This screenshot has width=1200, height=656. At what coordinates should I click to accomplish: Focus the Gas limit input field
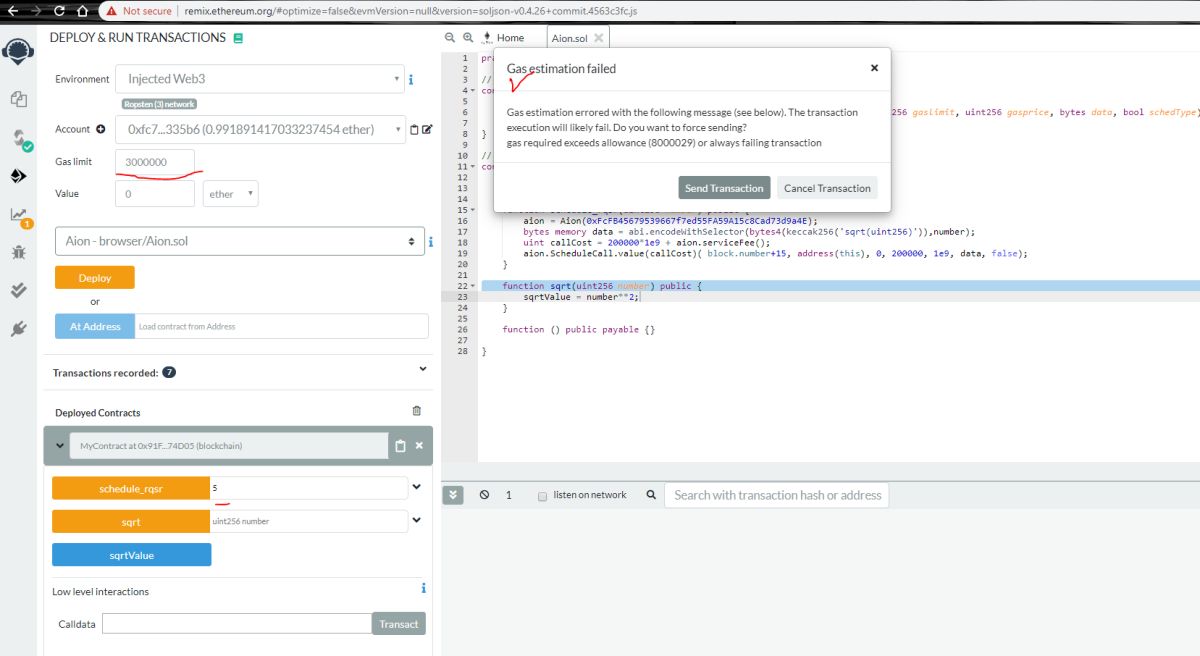[x=155, y=162]
